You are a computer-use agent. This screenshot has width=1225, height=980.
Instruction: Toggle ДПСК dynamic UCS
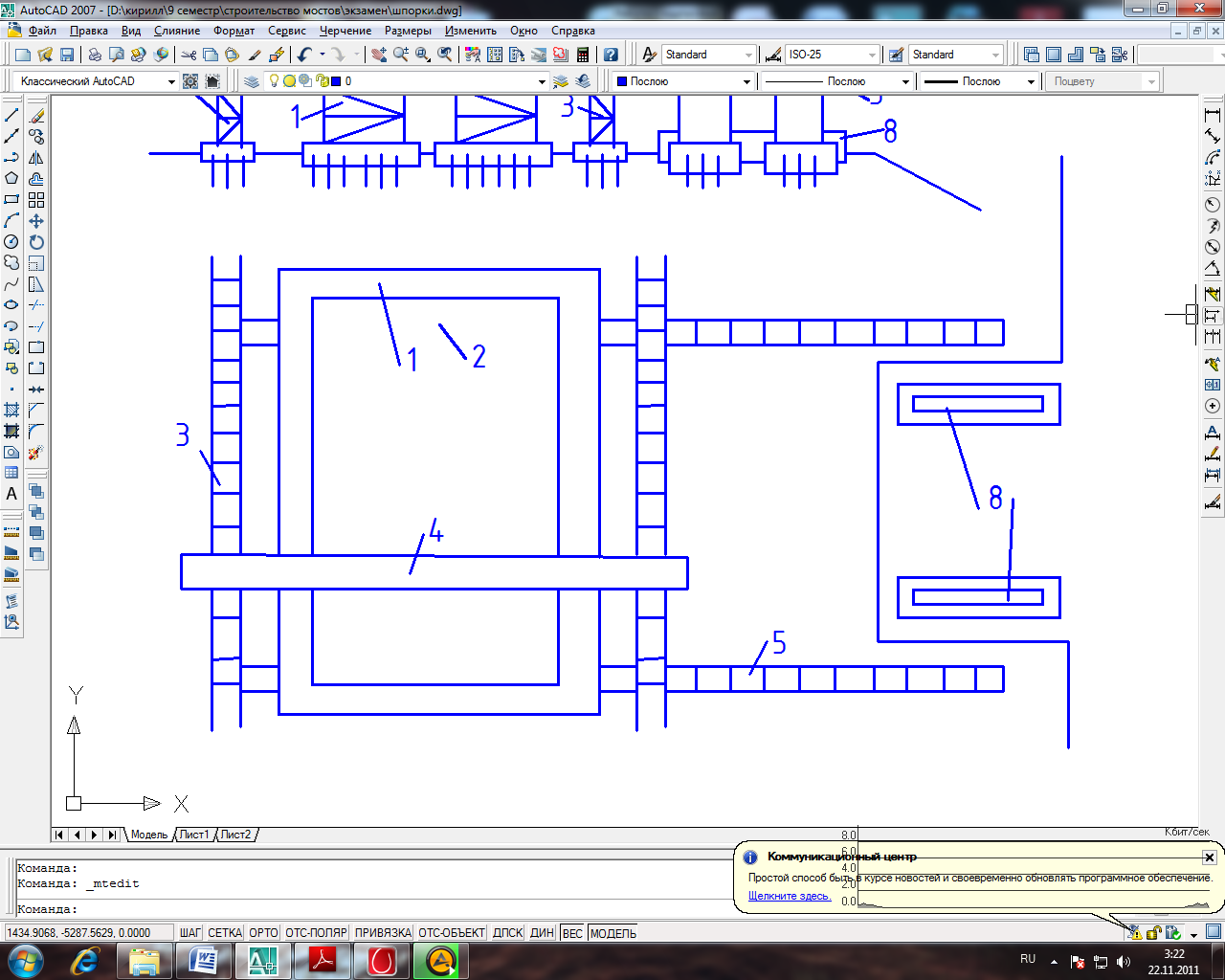(x=508, y=933)
